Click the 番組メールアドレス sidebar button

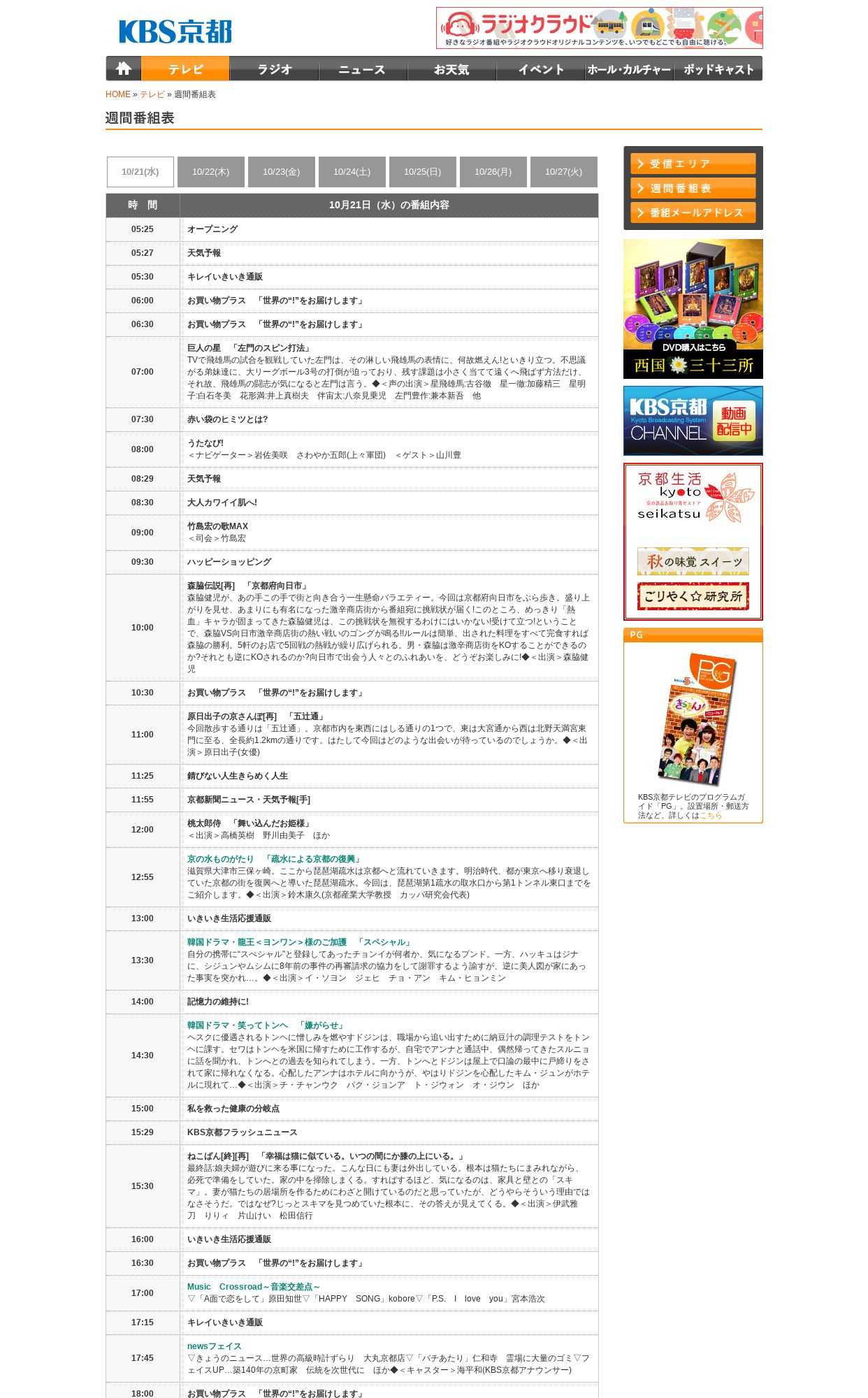[693, 212]
